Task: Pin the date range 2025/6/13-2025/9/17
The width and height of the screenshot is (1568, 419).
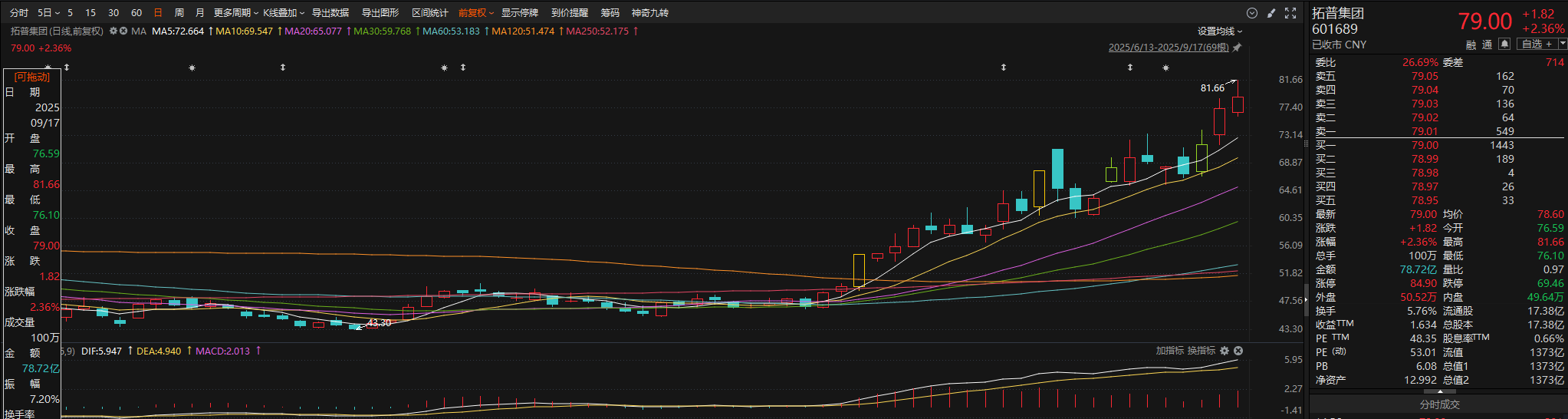Action: [1237, 48]
